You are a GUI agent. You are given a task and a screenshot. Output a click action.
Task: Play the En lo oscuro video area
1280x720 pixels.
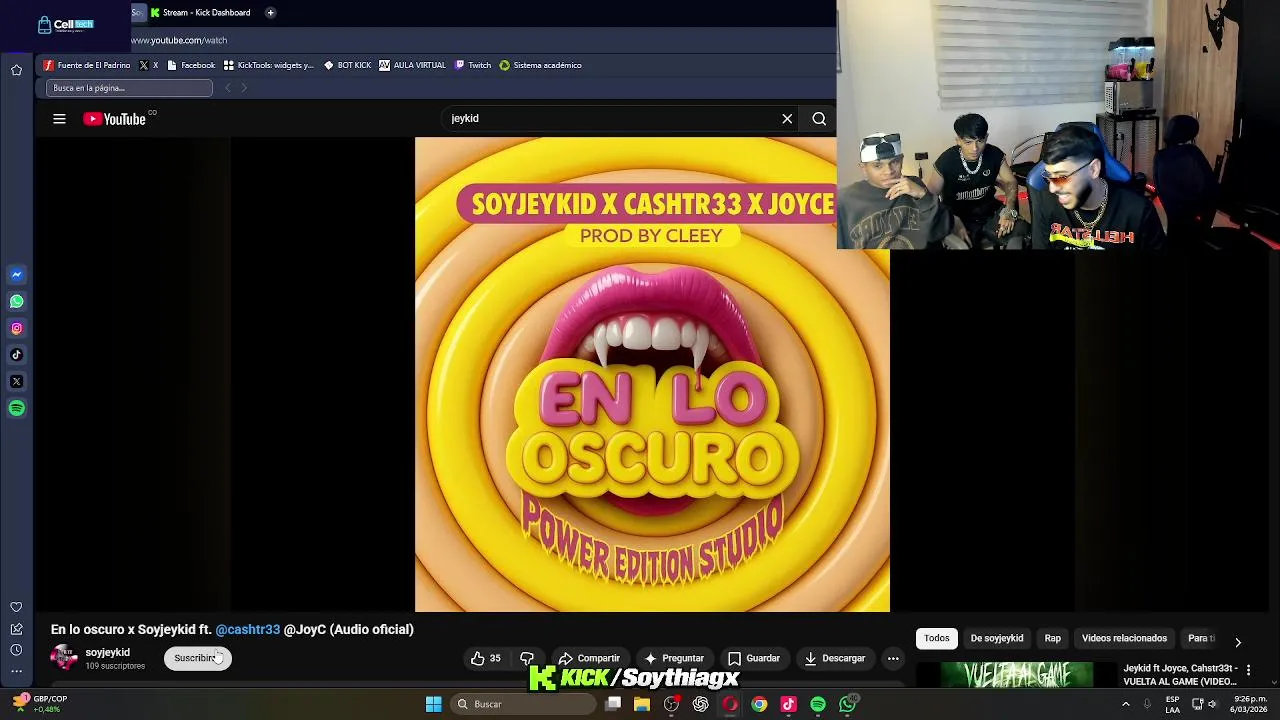point(652,374)
